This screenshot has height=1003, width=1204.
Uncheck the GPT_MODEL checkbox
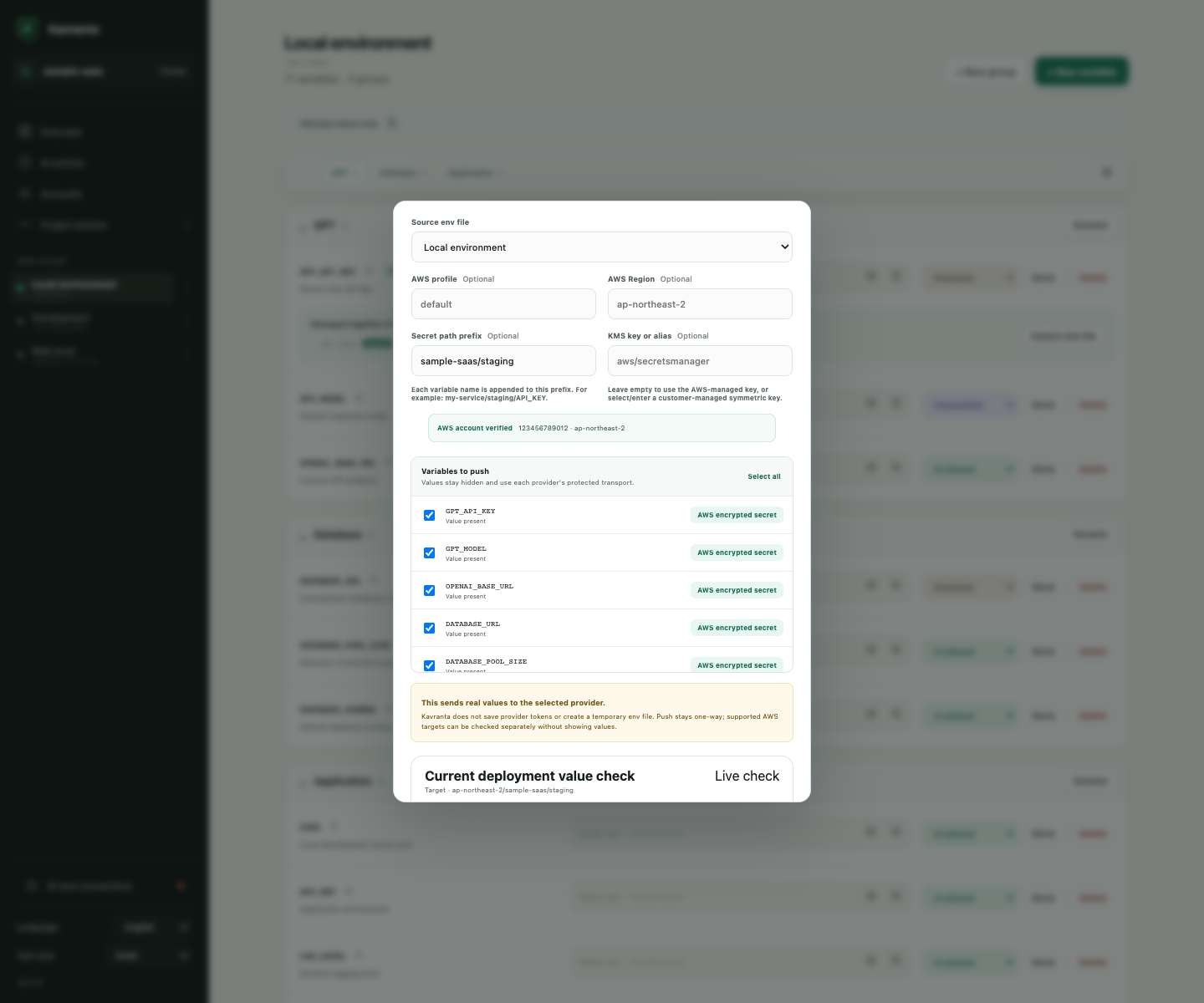pos(429,552)
